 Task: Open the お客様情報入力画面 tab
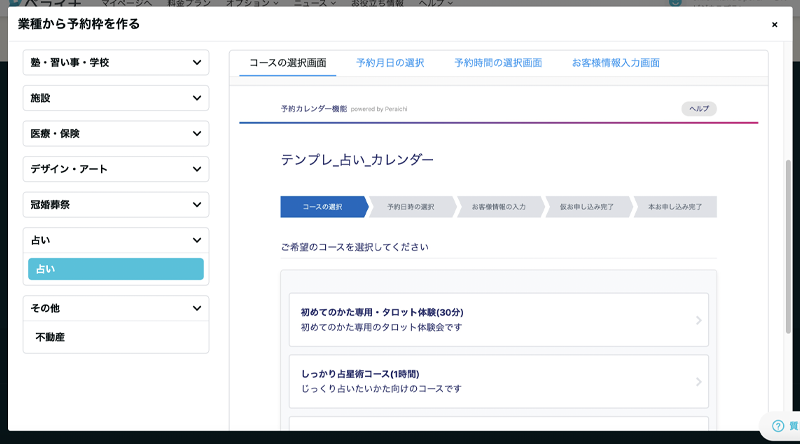point(615,62)
